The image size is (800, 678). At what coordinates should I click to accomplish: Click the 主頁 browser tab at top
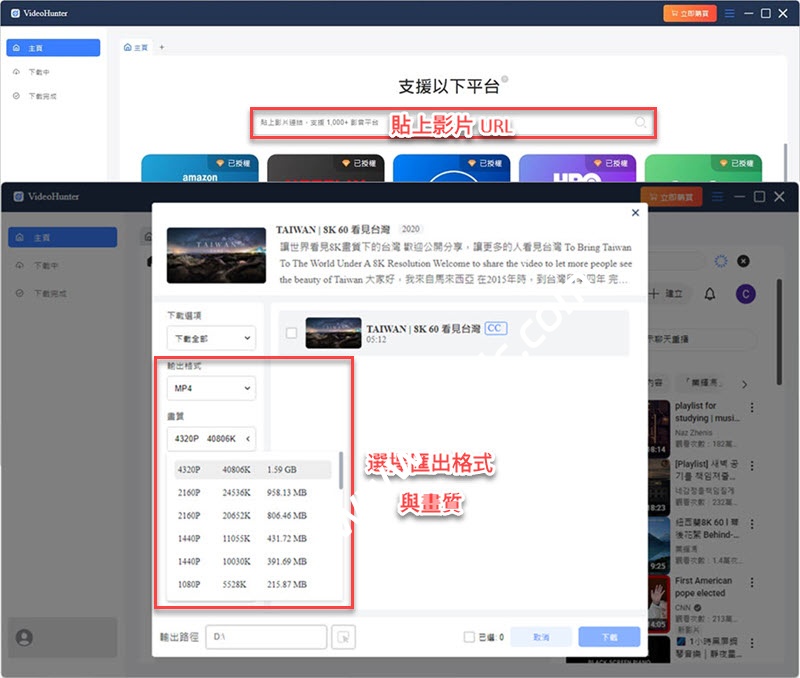coord(135,46)
